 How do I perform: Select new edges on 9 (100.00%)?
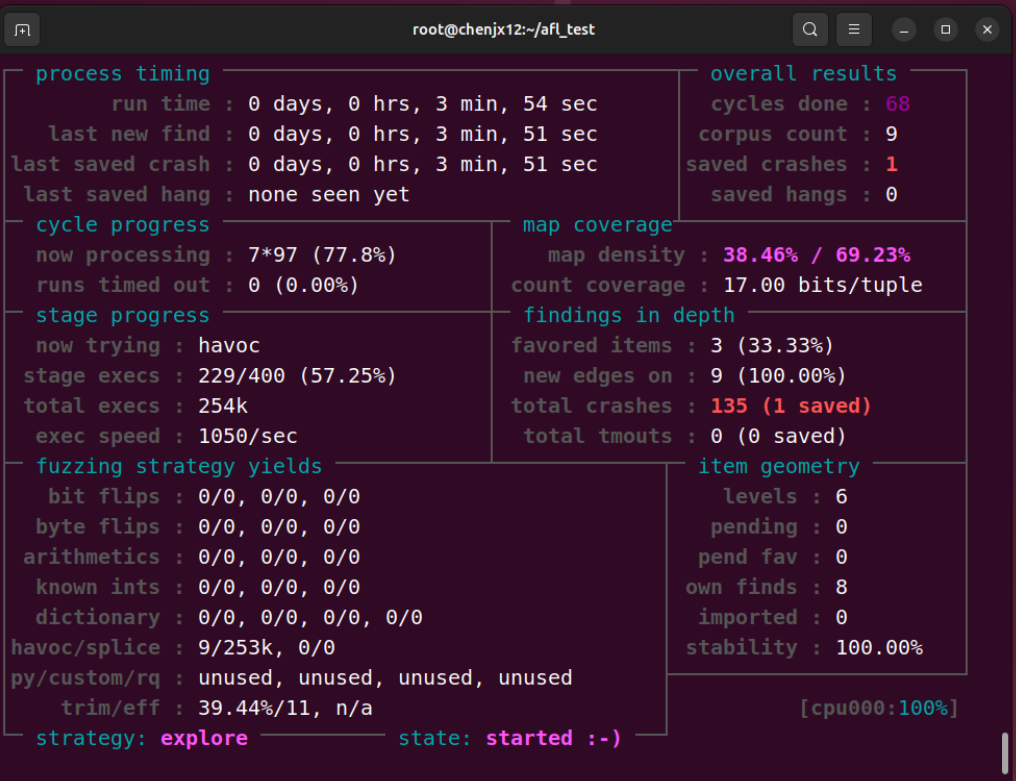(778, 376)
